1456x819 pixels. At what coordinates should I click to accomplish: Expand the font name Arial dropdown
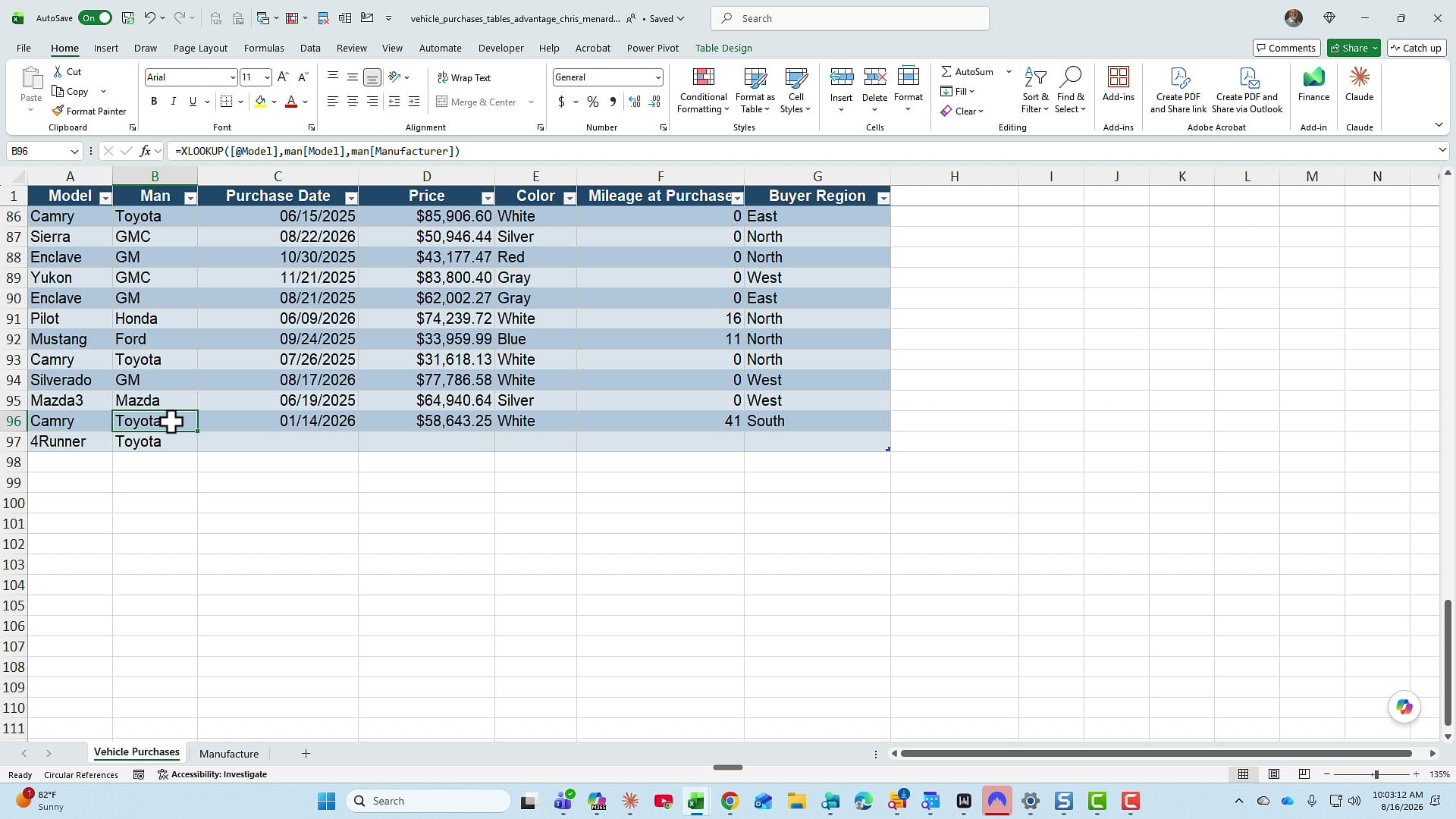[232, 77]
